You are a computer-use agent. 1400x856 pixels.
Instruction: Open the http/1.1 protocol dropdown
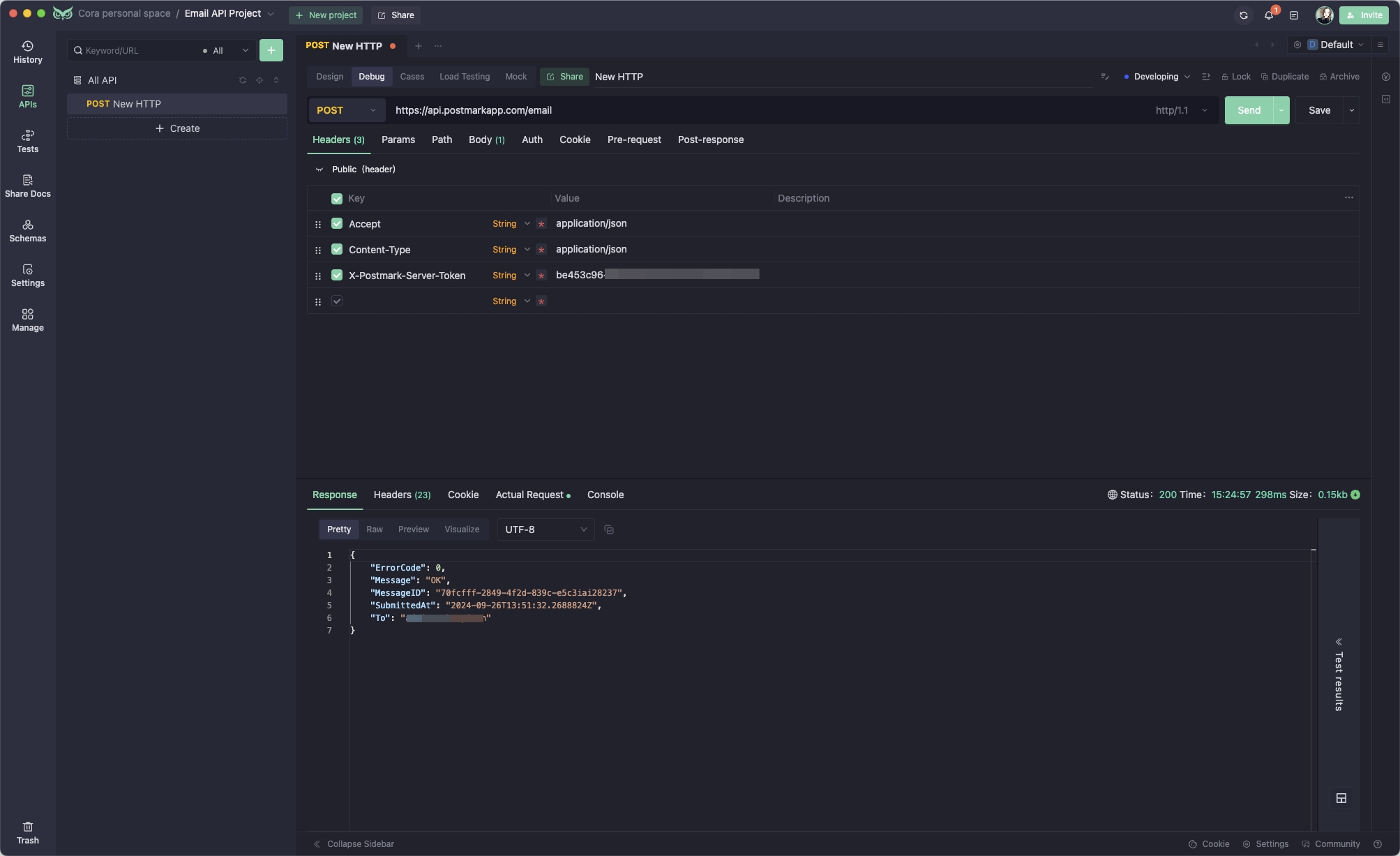pyautogui.click(x=1182, y=110)
